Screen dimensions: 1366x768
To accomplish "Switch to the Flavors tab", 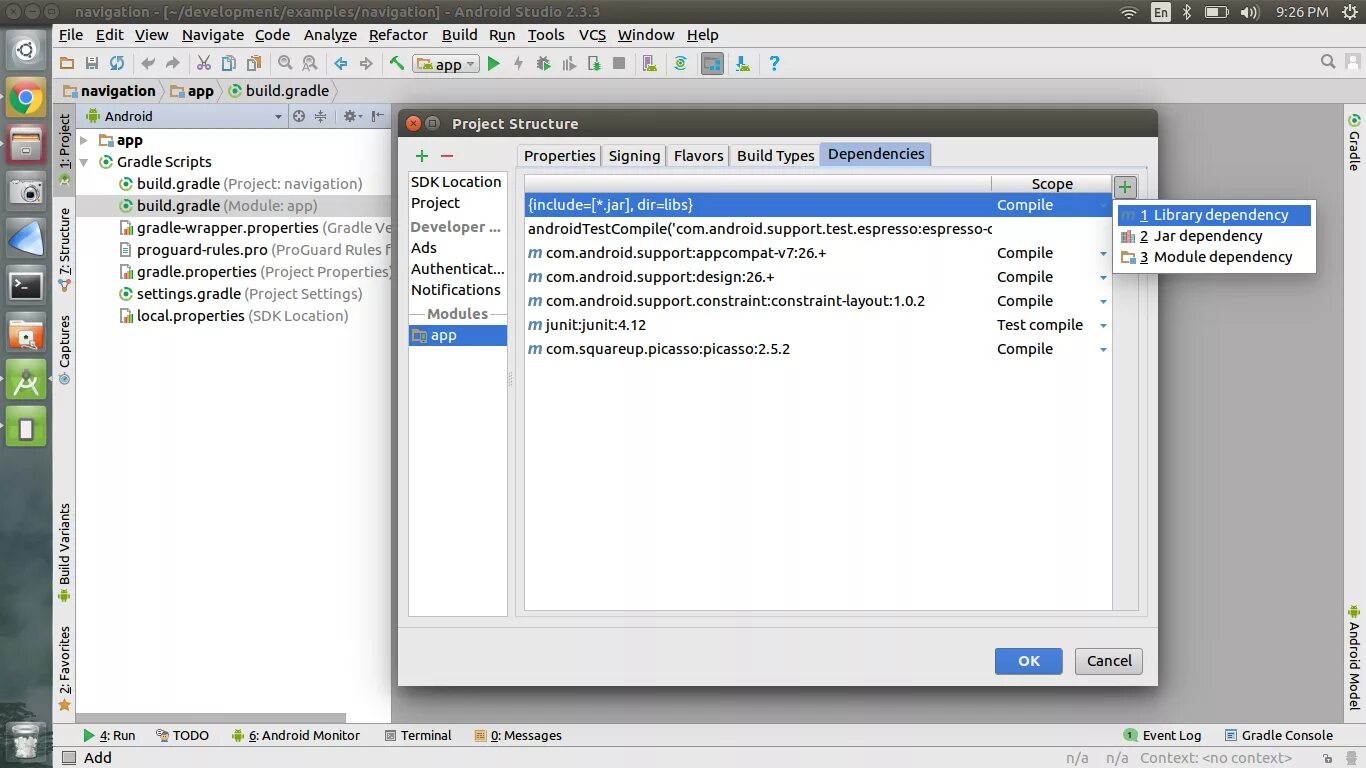I will pyautogui.click(x=698, y=155).
